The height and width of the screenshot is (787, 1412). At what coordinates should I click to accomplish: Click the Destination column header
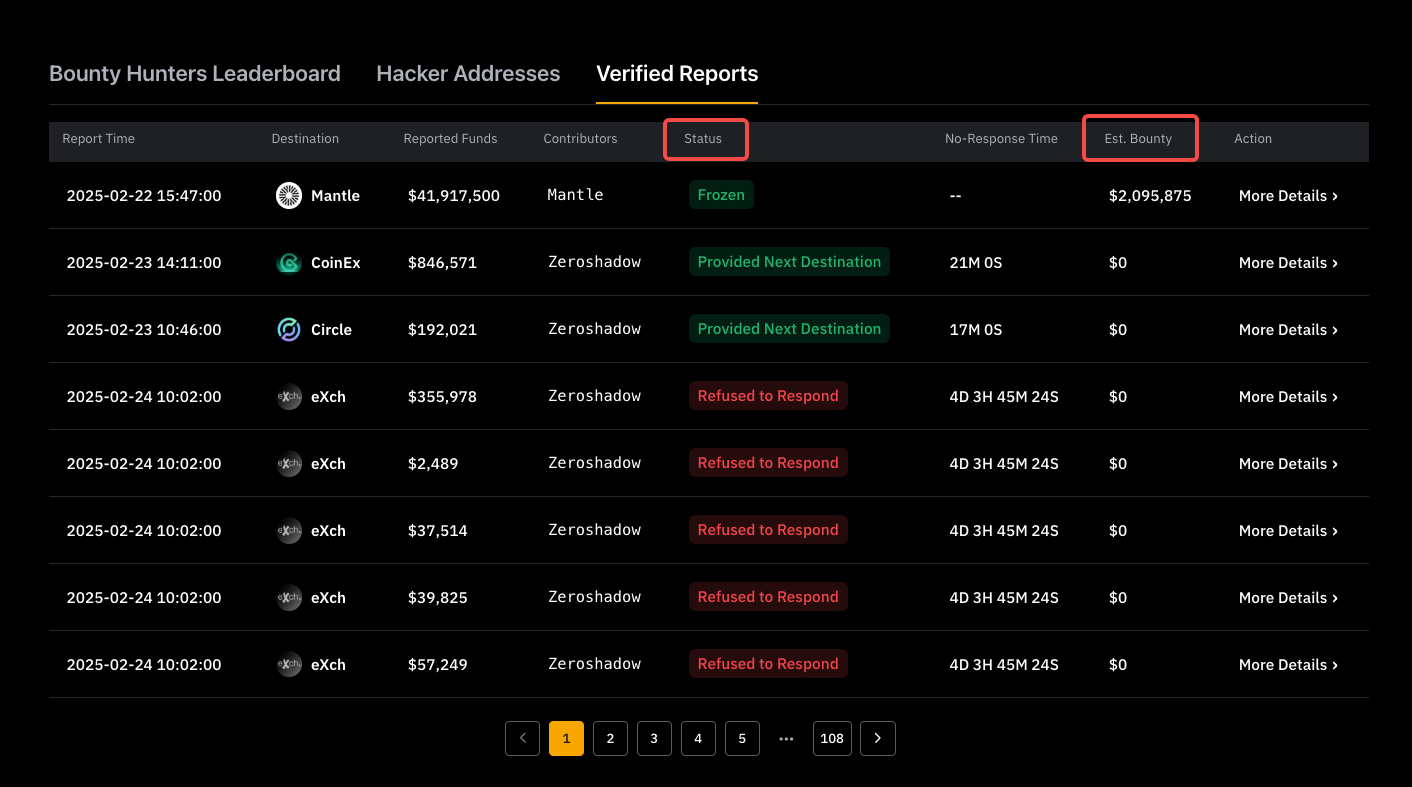click(x=305, y=139)
